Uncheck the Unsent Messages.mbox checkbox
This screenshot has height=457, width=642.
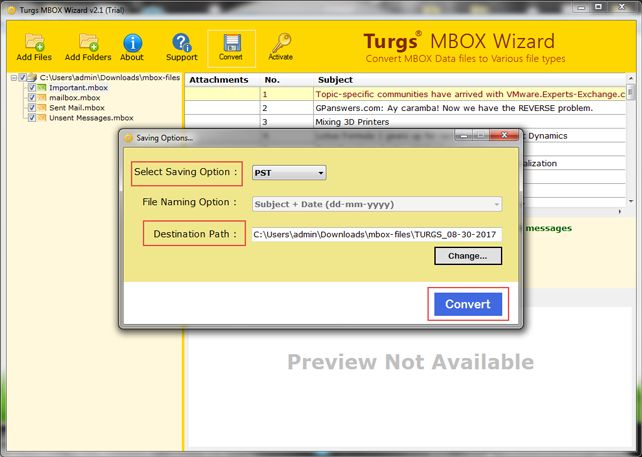coord(32,118)
